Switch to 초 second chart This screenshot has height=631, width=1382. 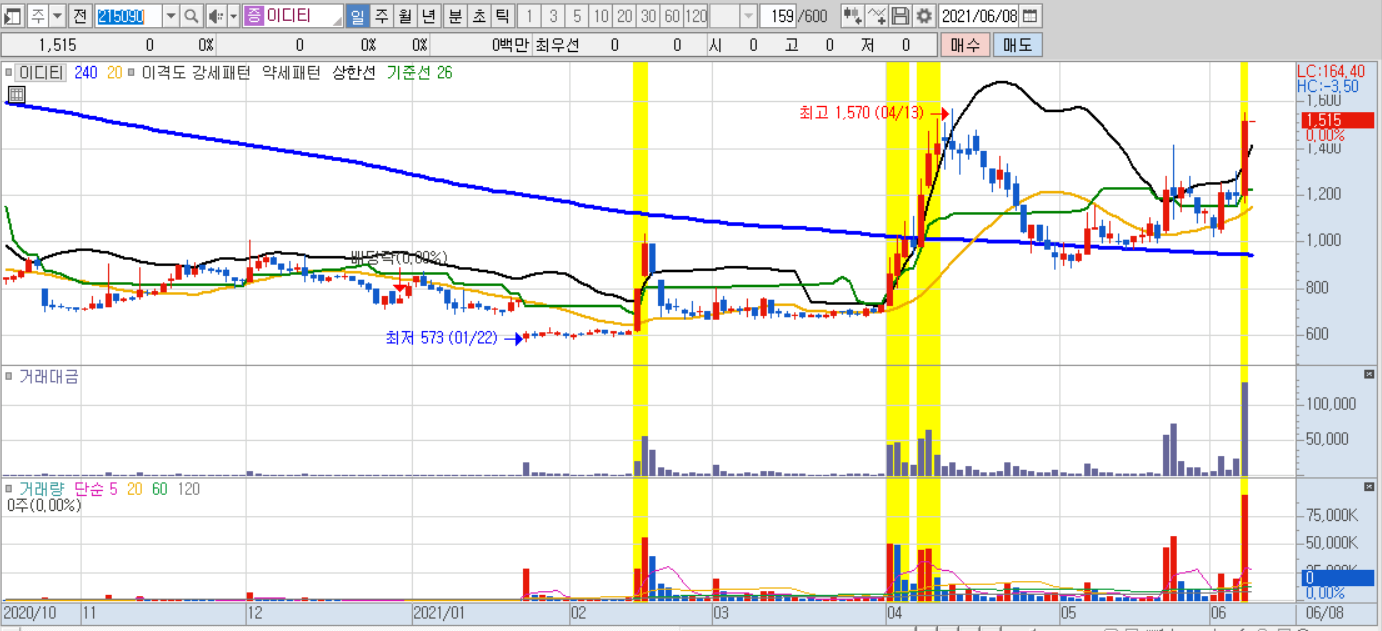pyautogui.click(x=478, y=16)
